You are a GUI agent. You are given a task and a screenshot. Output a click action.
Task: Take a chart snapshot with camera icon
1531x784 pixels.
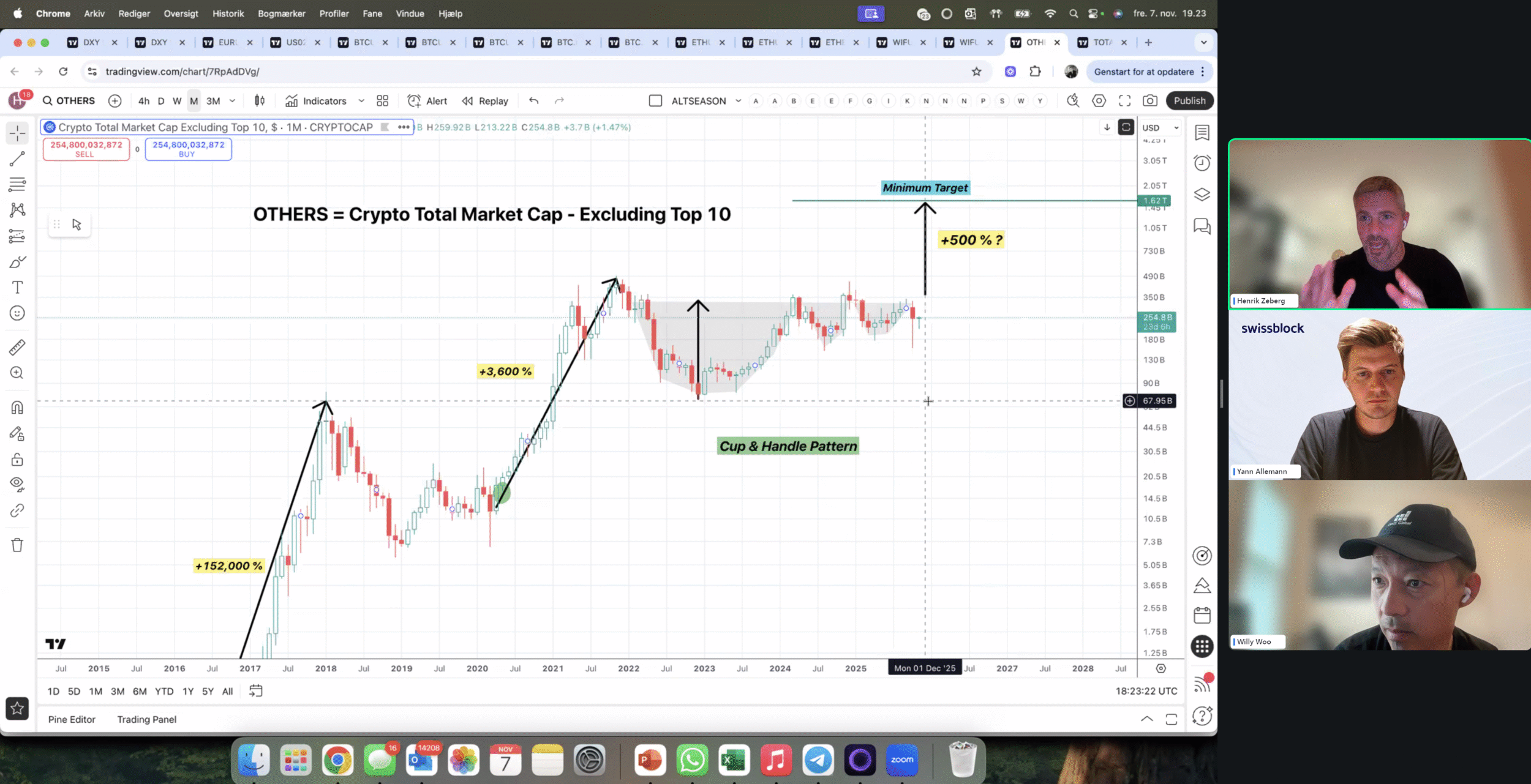click(1150, 101)
